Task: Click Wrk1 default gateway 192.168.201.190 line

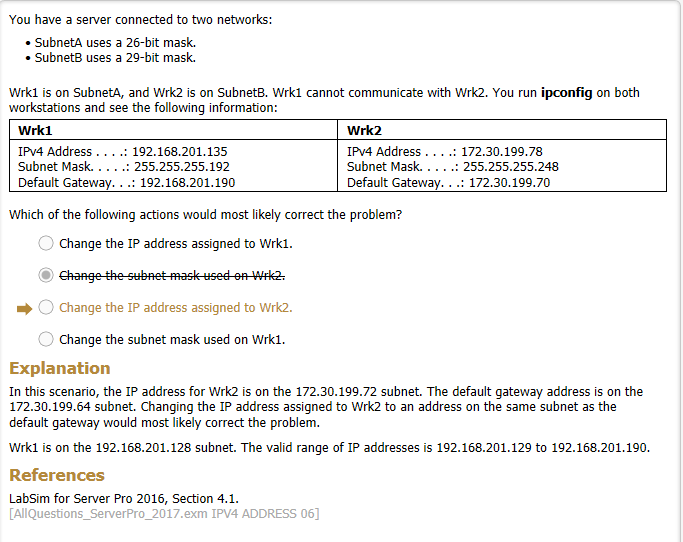Action: point(126,183)
